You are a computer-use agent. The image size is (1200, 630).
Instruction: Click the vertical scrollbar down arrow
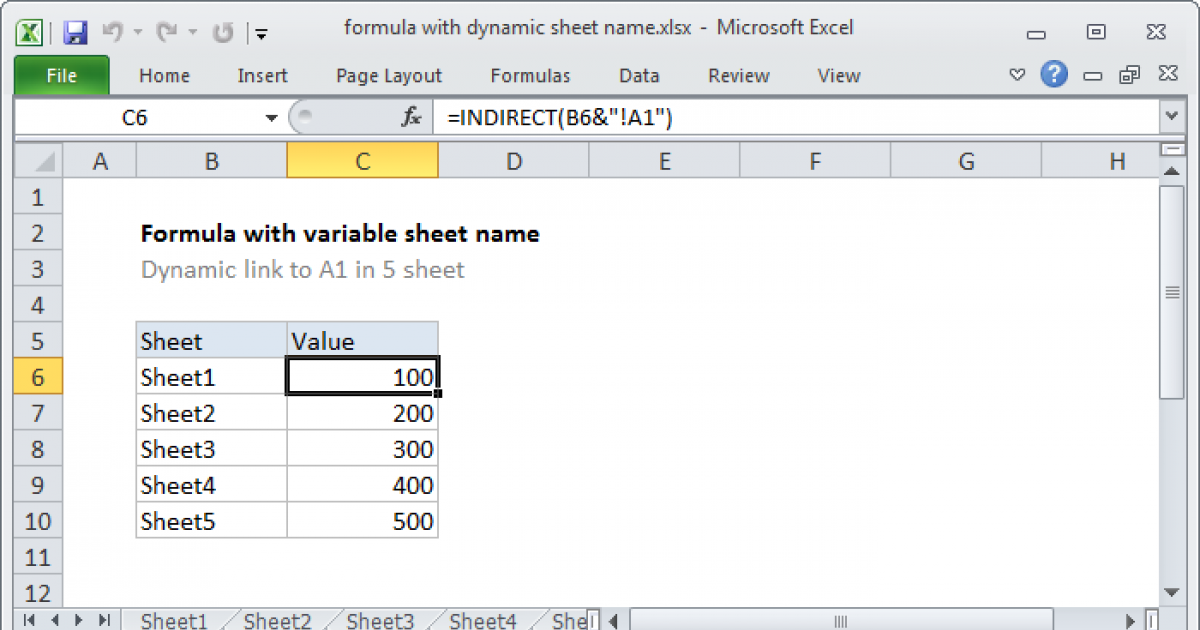[x=1171, y=591]
